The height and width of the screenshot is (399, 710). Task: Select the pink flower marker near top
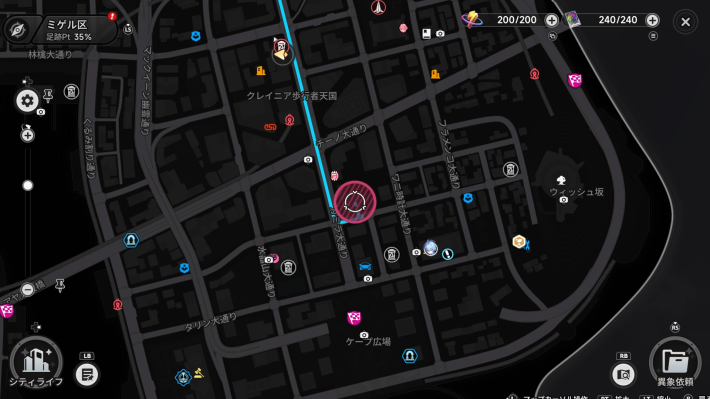[x=403, y=29]
